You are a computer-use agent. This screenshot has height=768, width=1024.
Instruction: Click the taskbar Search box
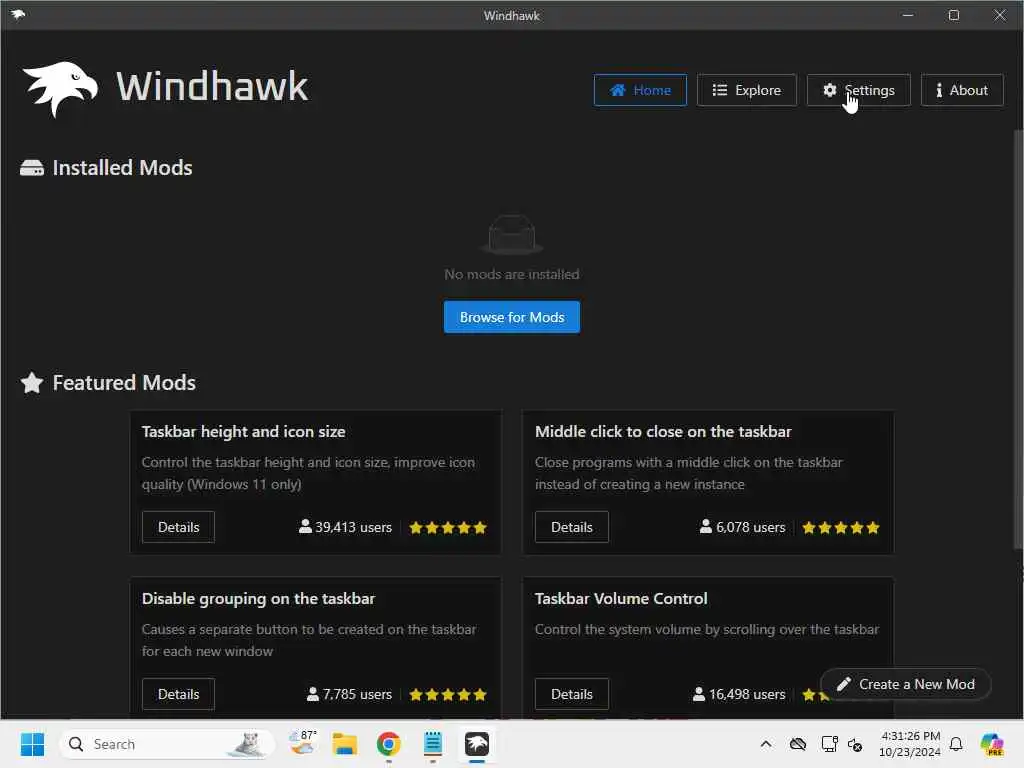click(167, 744)
